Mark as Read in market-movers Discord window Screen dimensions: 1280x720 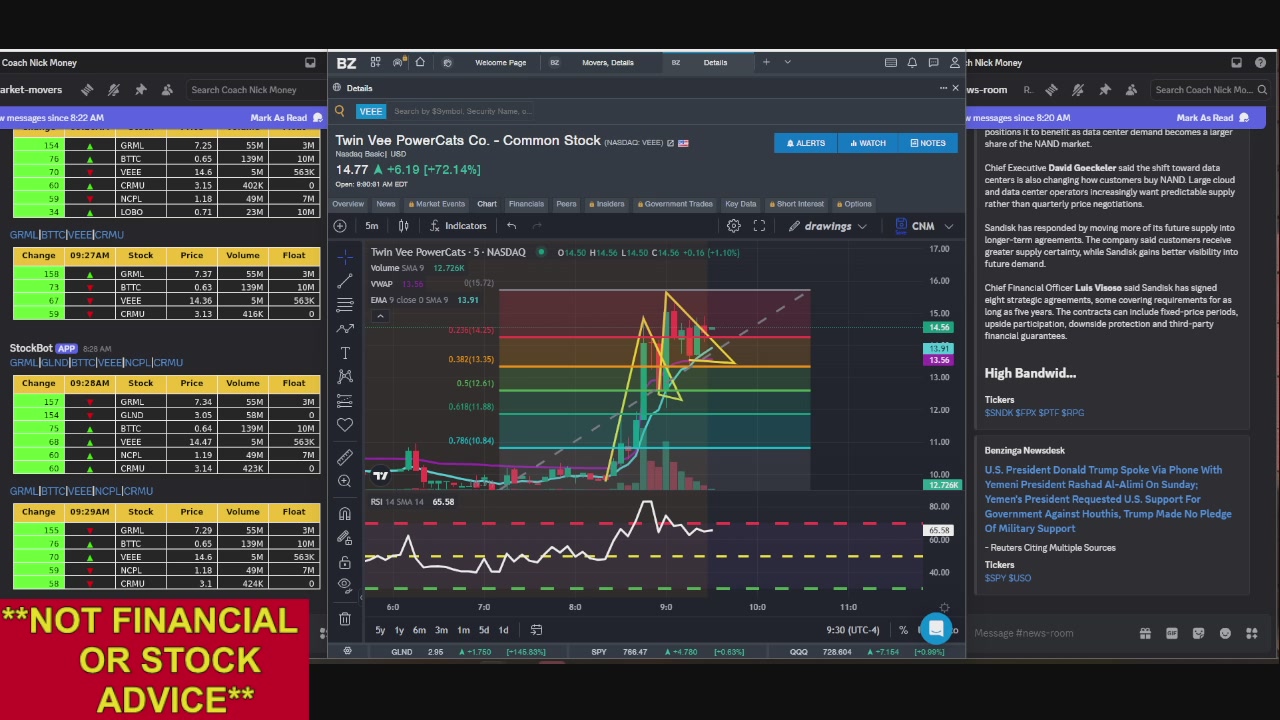point(279,118)
